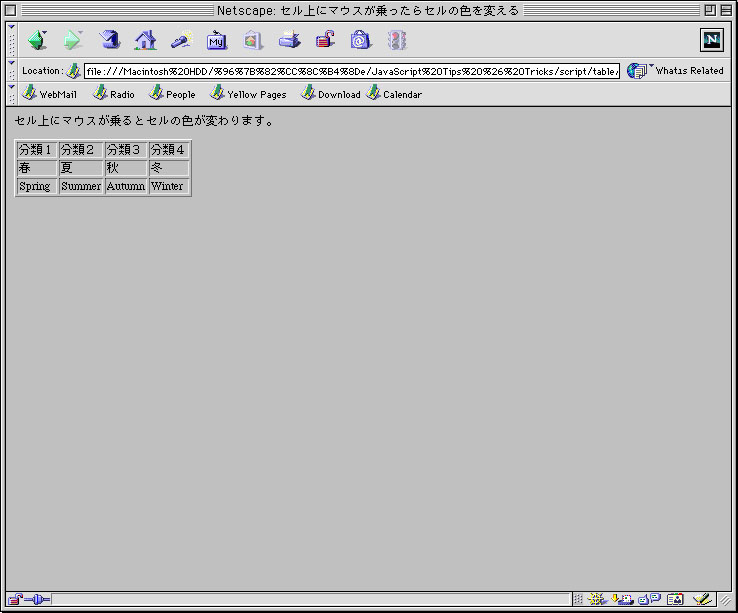Open the Address Book component icon

point(675,599)
